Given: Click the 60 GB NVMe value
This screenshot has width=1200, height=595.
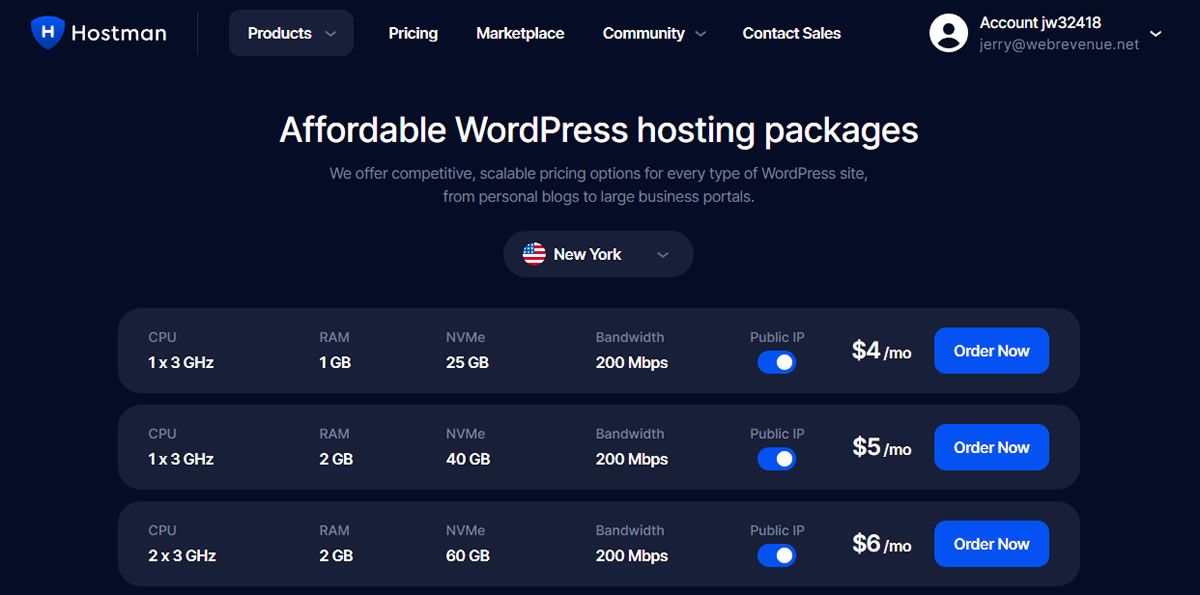Looking at the screenshot, I should (468, 555).
